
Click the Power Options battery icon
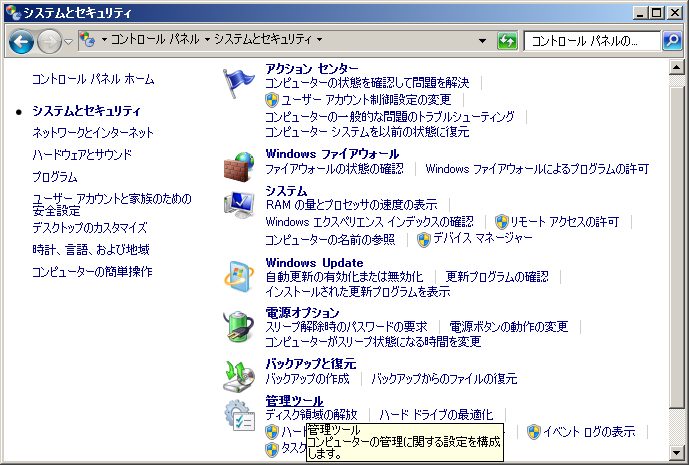[239, 326]
